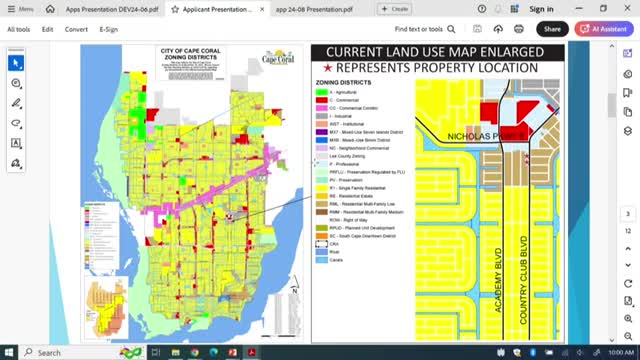Click the zoom in magnifier icon
The width and height of the screenshot is (640, 360).
click(x=628, y=319)
